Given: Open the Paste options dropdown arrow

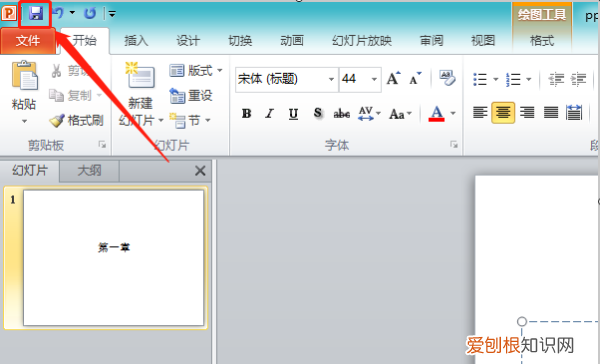Looking at the screenshot, I should pos(24,121).
